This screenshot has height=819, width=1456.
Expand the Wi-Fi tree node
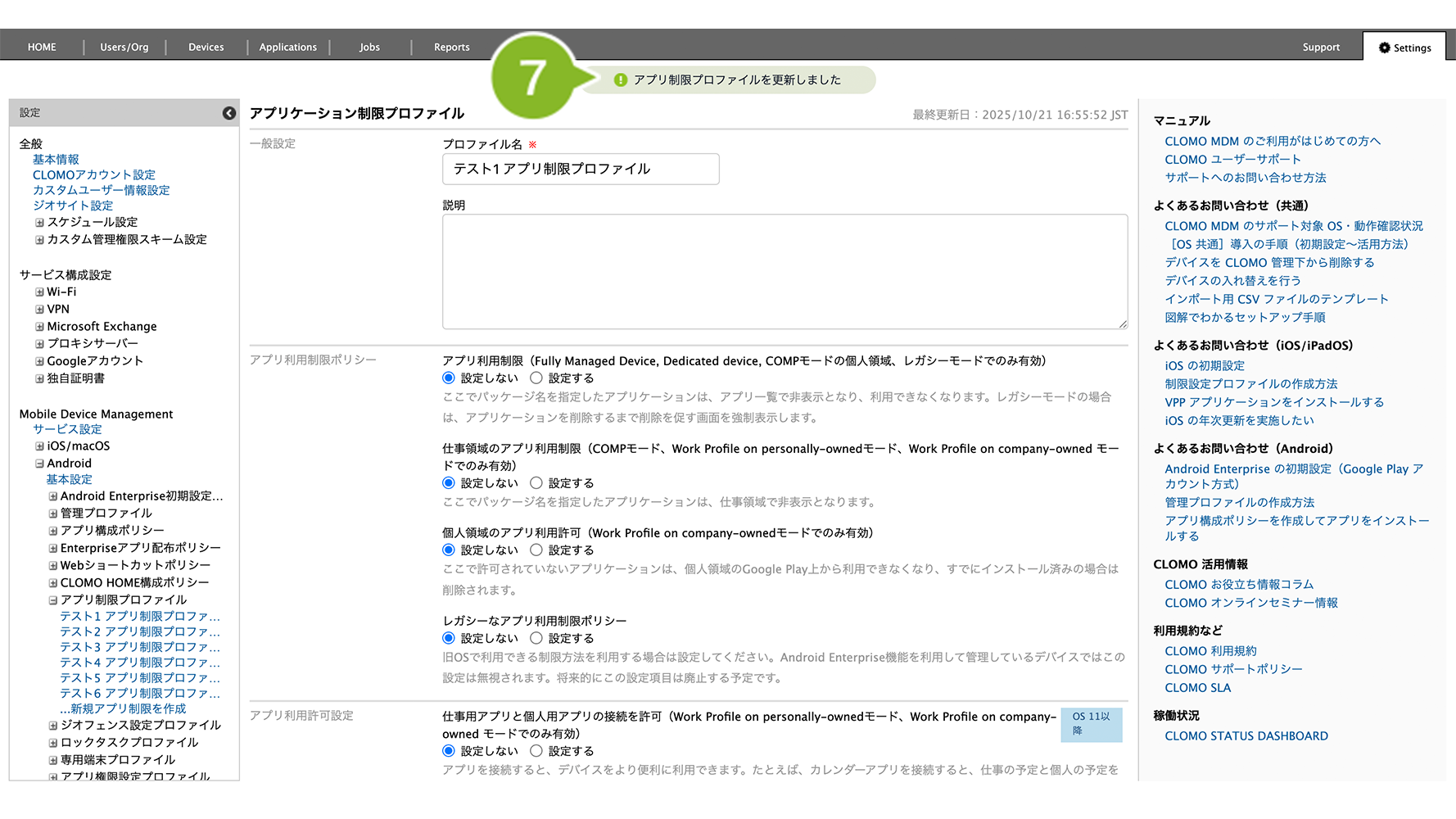(x=39, y=292)
